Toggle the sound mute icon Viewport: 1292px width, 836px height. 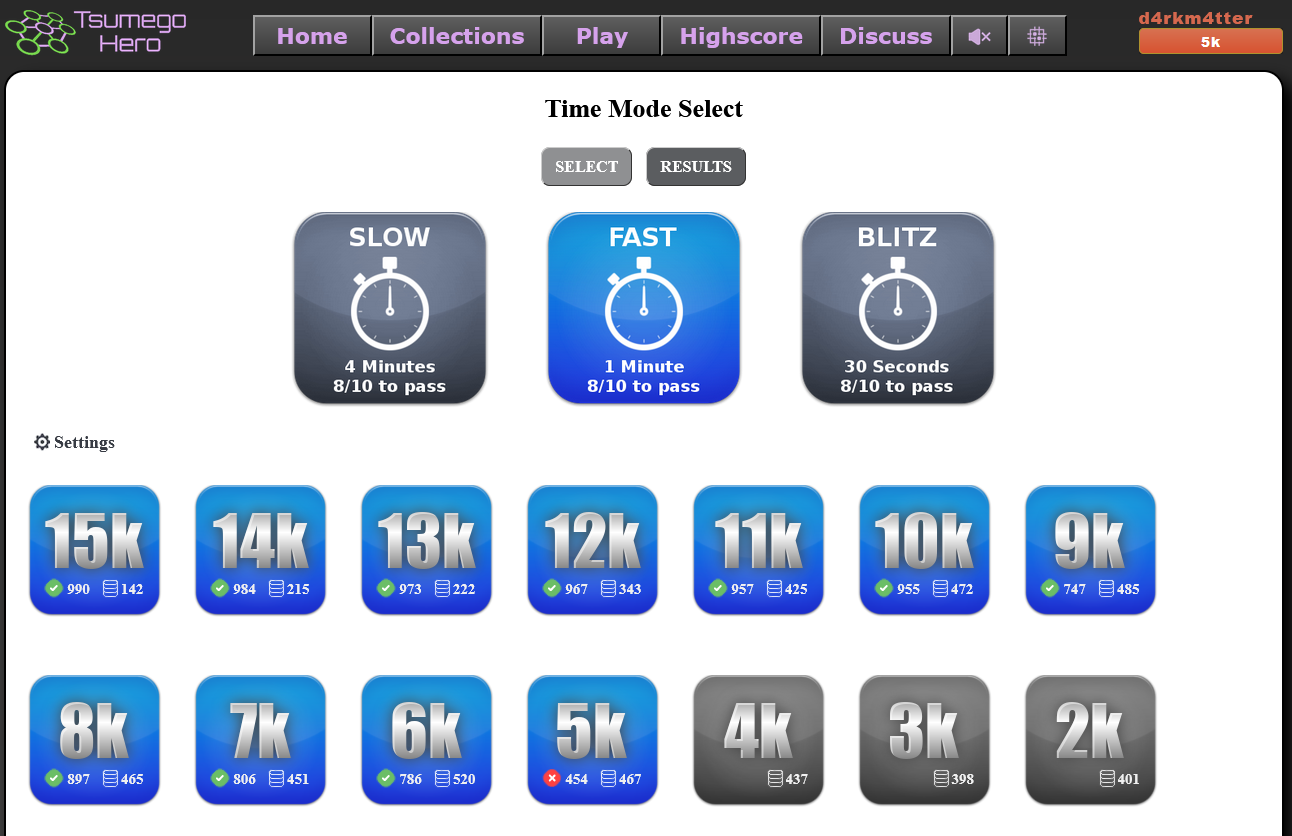[x=979, y=37]
